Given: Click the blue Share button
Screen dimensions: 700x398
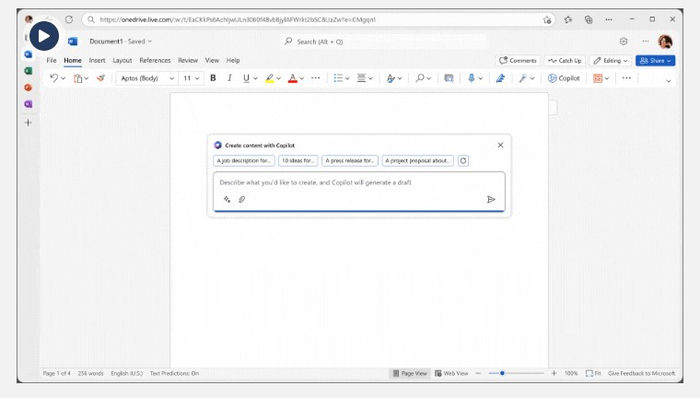Looking at the screenshot, I should click(x=655, y=61).
